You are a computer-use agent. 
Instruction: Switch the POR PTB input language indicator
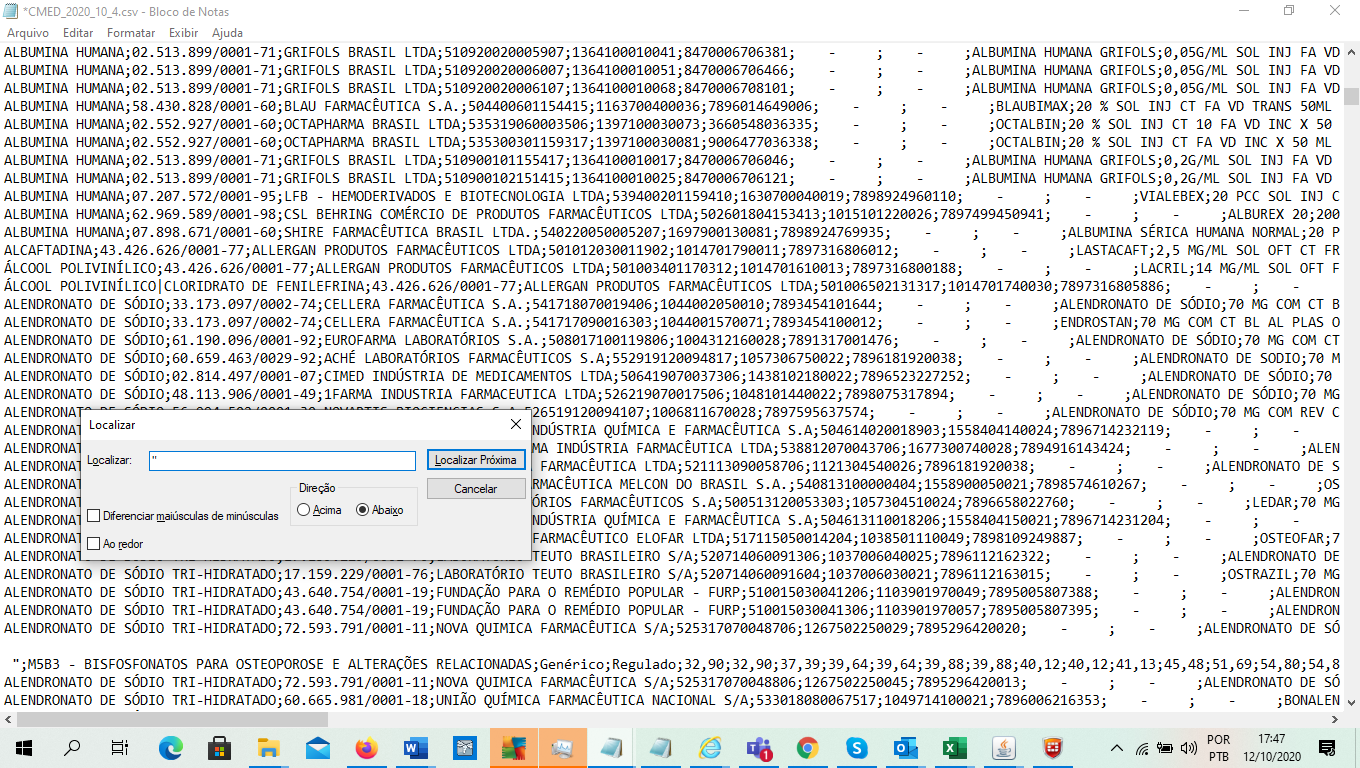coord(1218,748)
